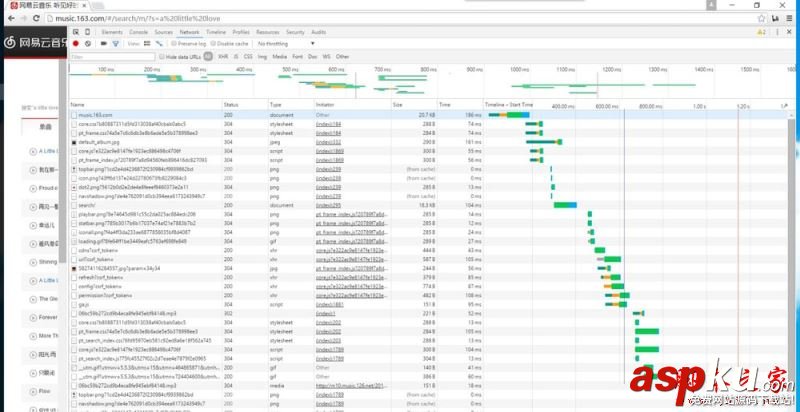Switch to large request rows view icon
Screen dimensions: 800x412
pyautogui.click(x=147, y=44)
